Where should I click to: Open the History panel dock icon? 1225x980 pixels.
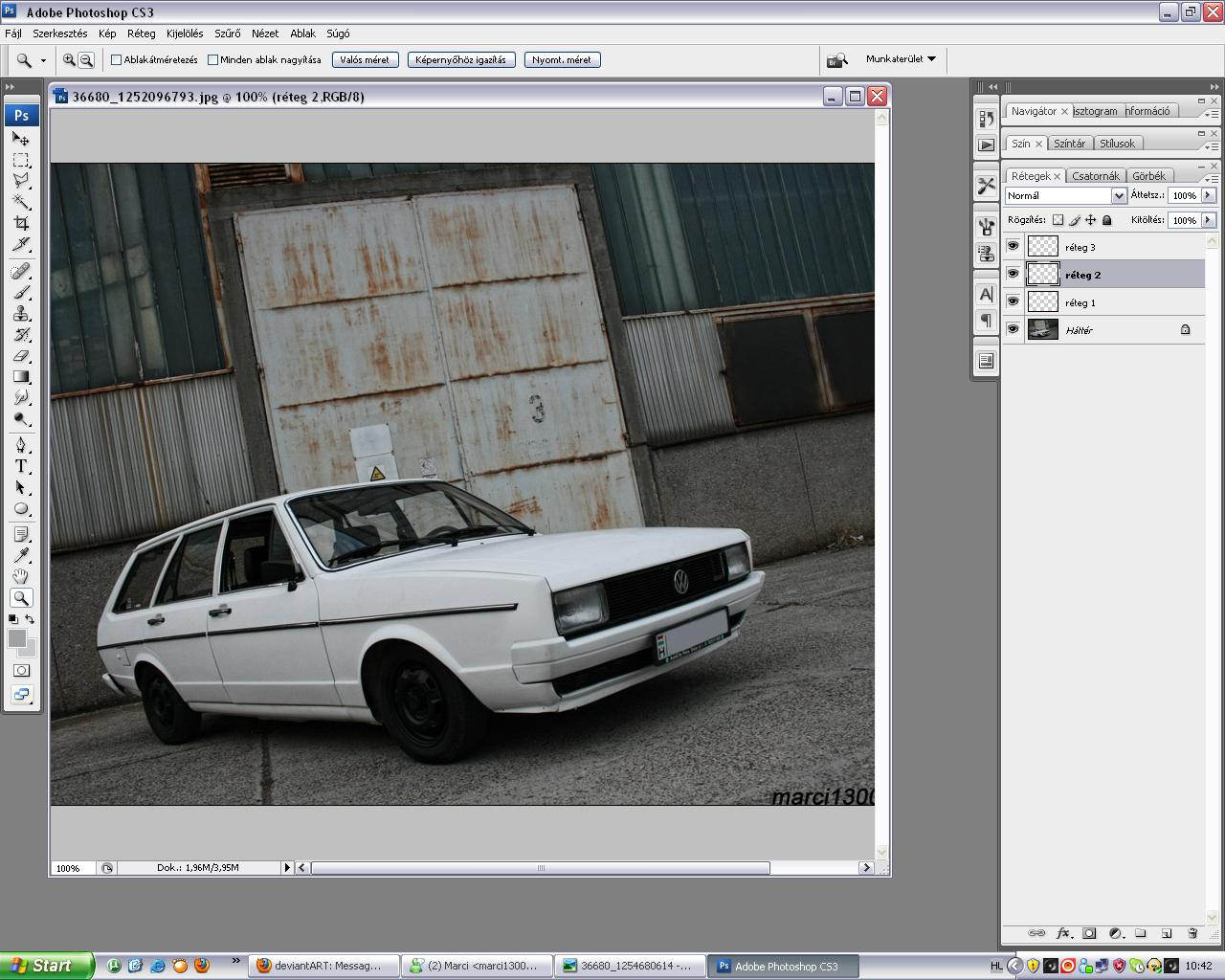[986, 119]
